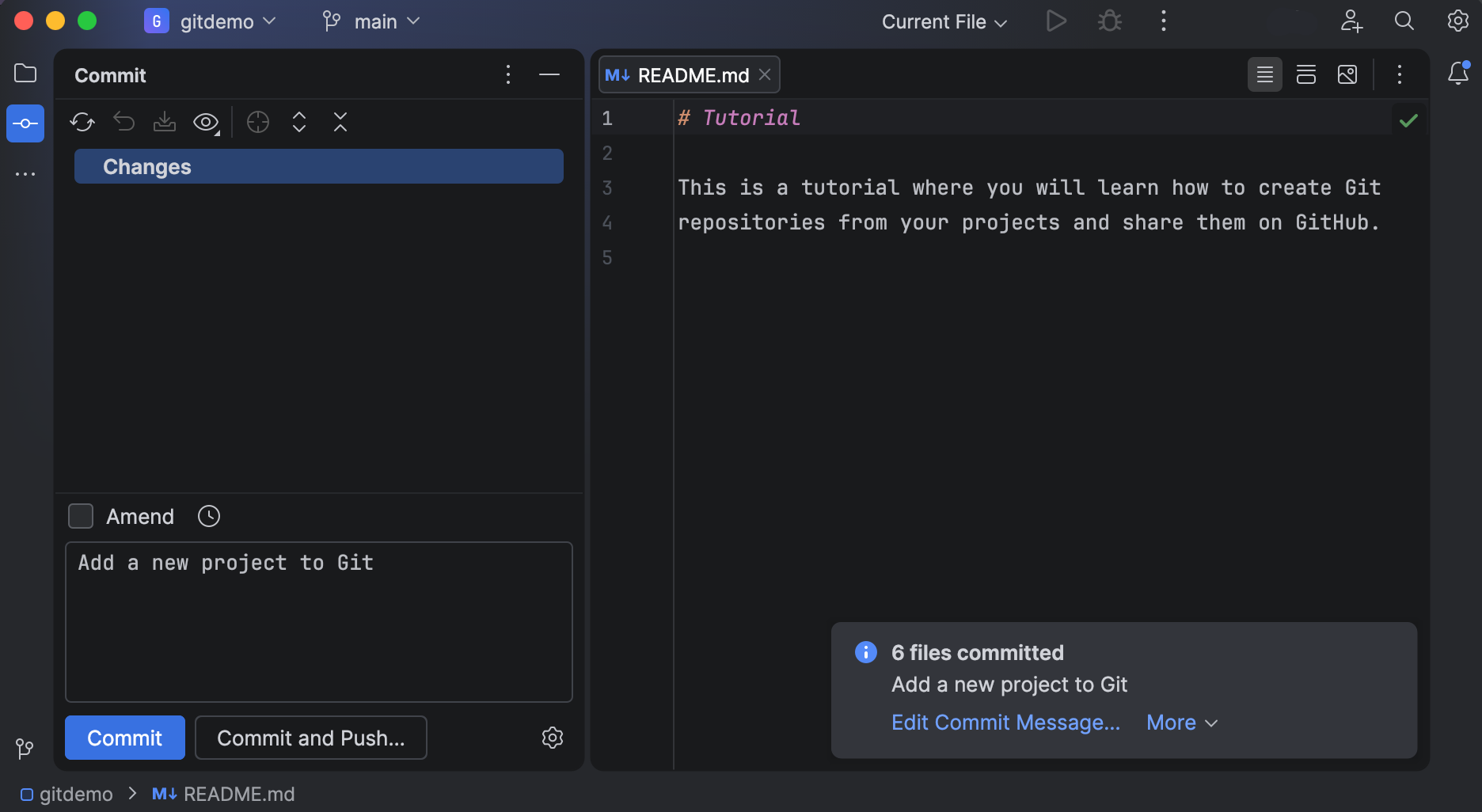Image resolution: width=1482 pixels, height=812 pixels.
Task: Open the toolbar More Actions menu
Action: (x=1164, y=21)
